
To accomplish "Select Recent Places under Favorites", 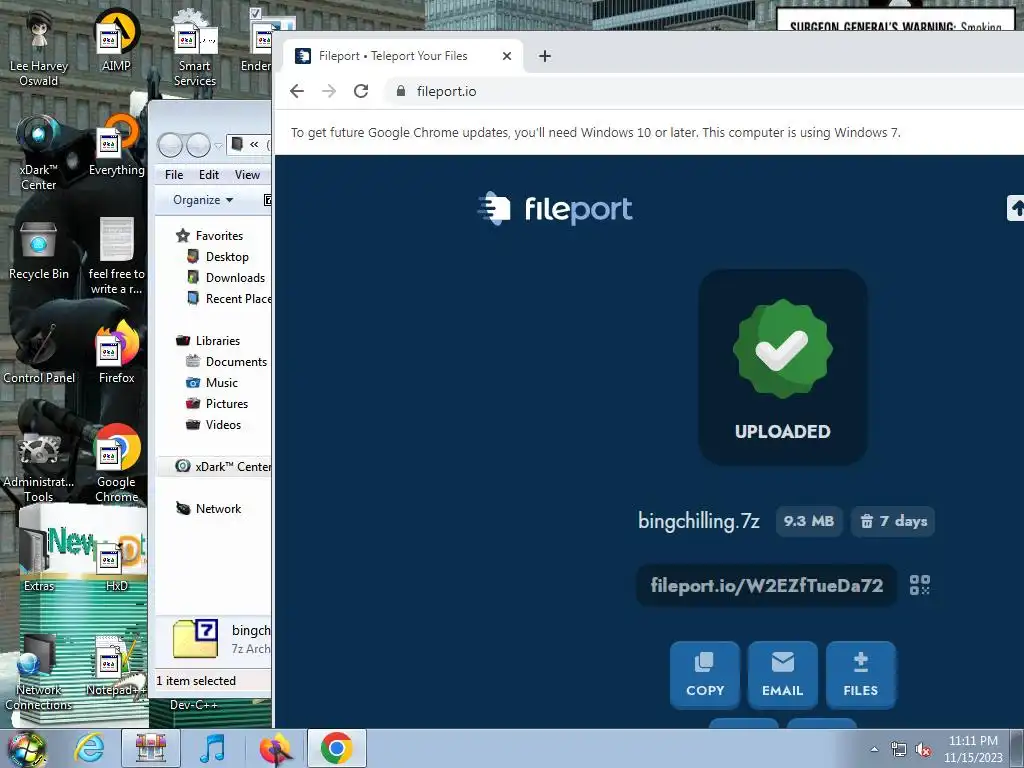I will pos(229,298).
